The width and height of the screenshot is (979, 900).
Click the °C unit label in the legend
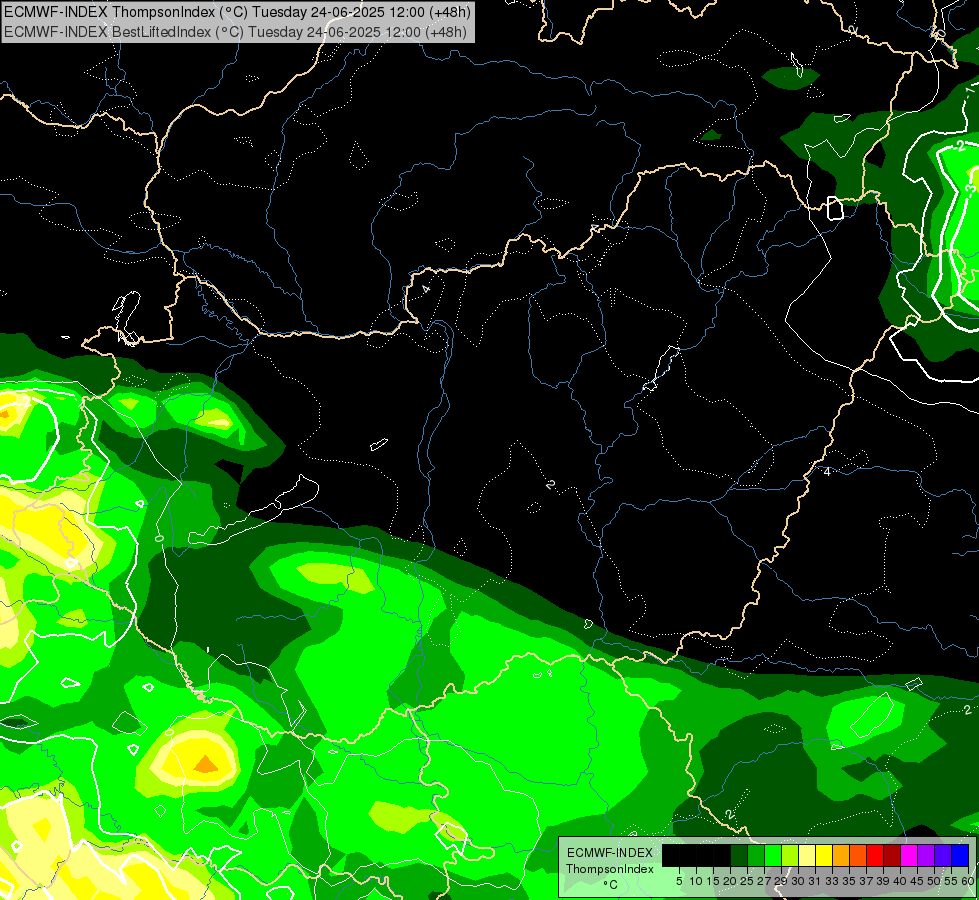click(611, 885)
